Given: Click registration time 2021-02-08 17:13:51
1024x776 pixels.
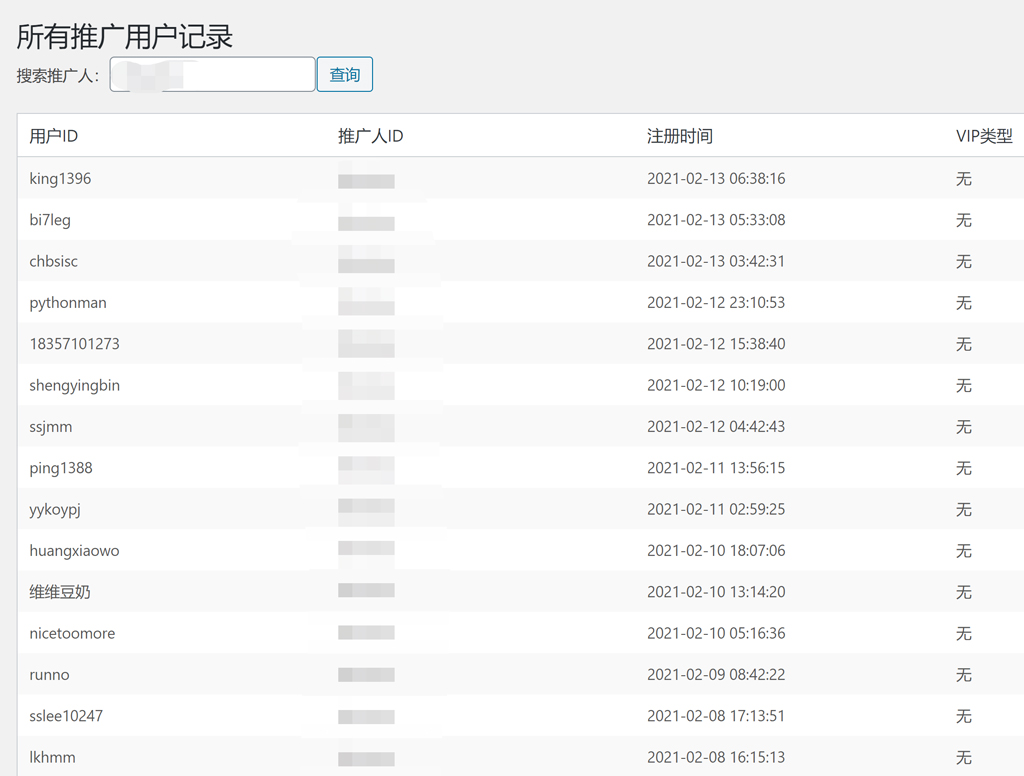Looking at the screenshot, I should pyautogui.click(x=716, y=716).
